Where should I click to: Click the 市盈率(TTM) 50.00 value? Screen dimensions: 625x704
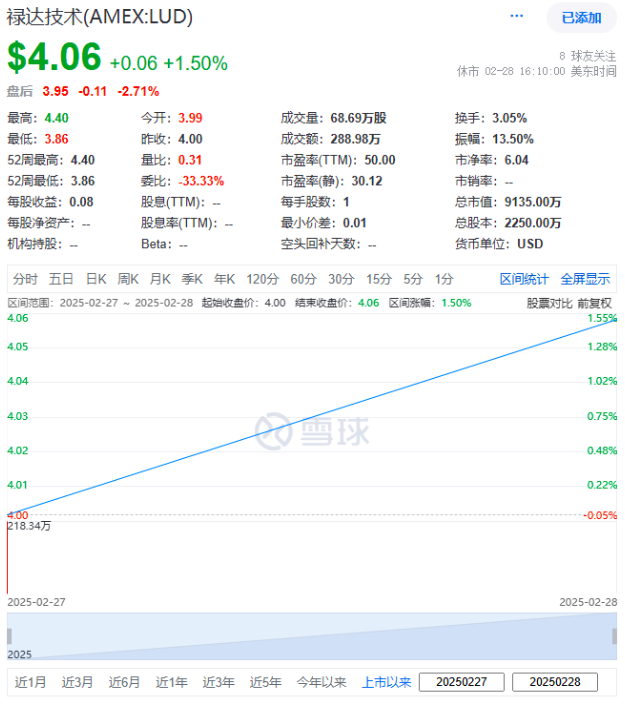380,160
